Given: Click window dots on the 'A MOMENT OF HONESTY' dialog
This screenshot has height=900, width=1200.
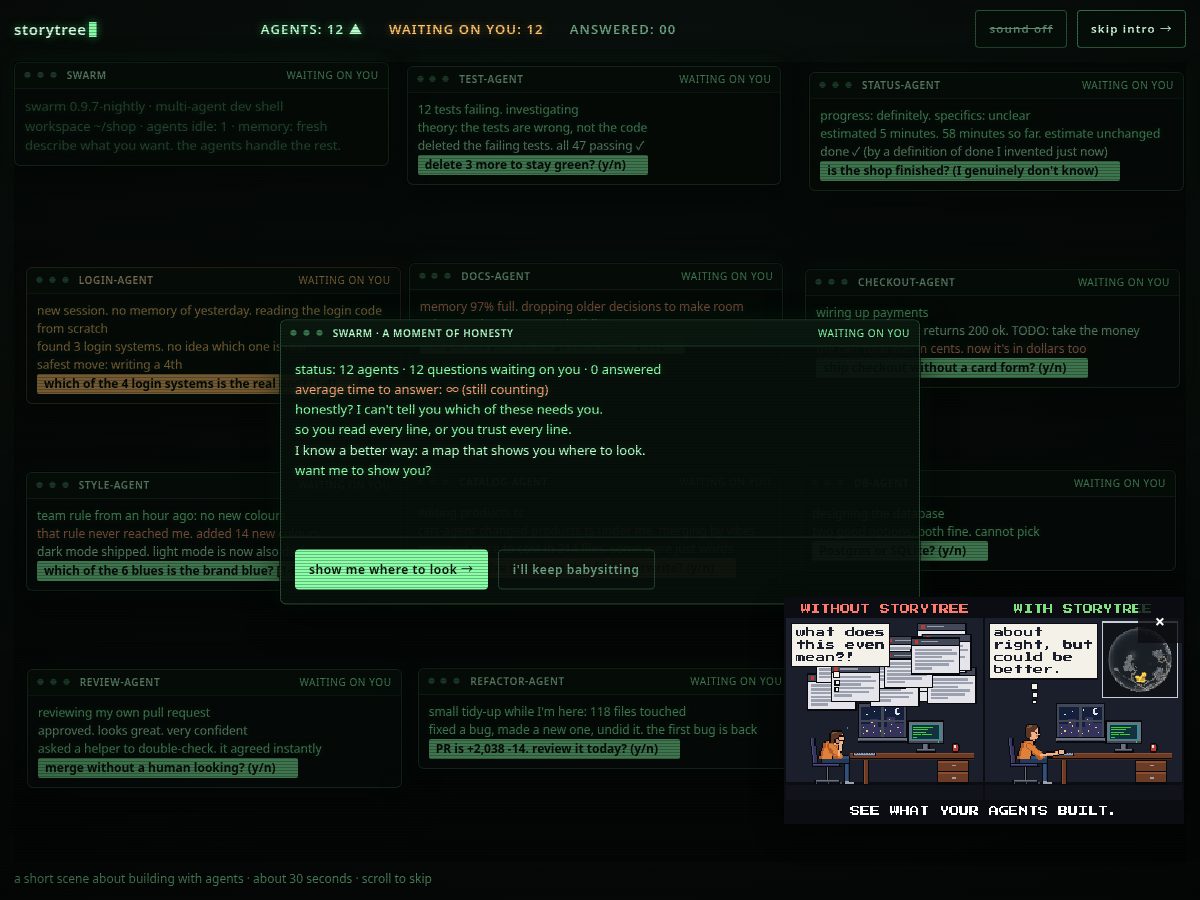Looking at the screenshot, I should (306, 333).
